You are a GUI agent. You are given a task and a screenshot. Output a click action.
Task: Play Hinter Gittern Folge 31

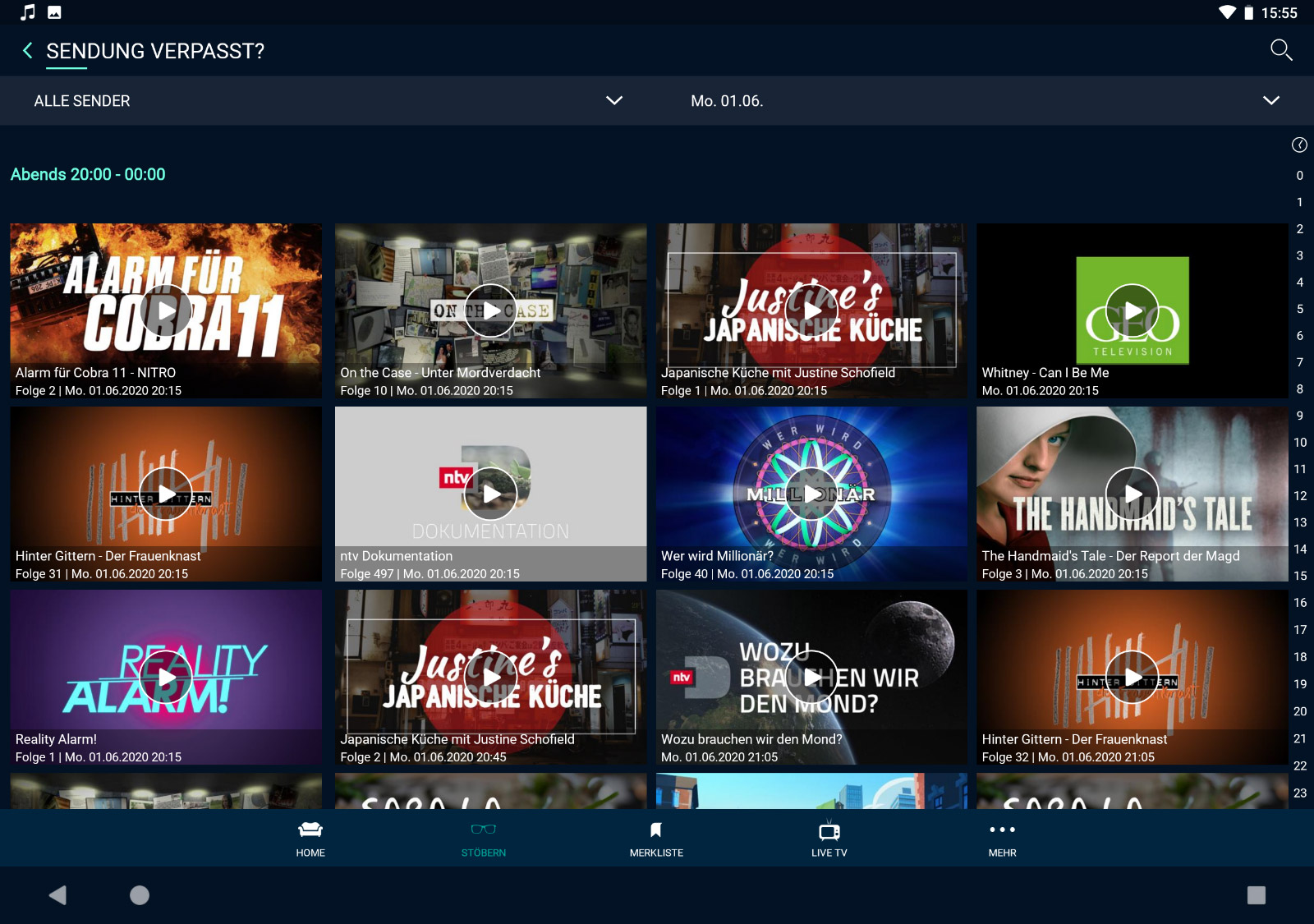coord(166,494)
